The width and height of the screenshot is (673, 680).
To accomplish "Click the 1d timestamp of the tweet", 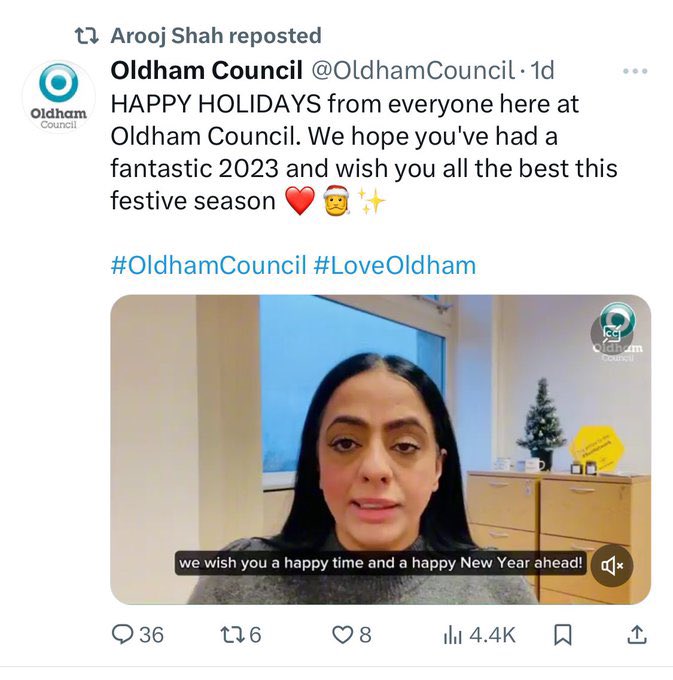I will point(541,71).
